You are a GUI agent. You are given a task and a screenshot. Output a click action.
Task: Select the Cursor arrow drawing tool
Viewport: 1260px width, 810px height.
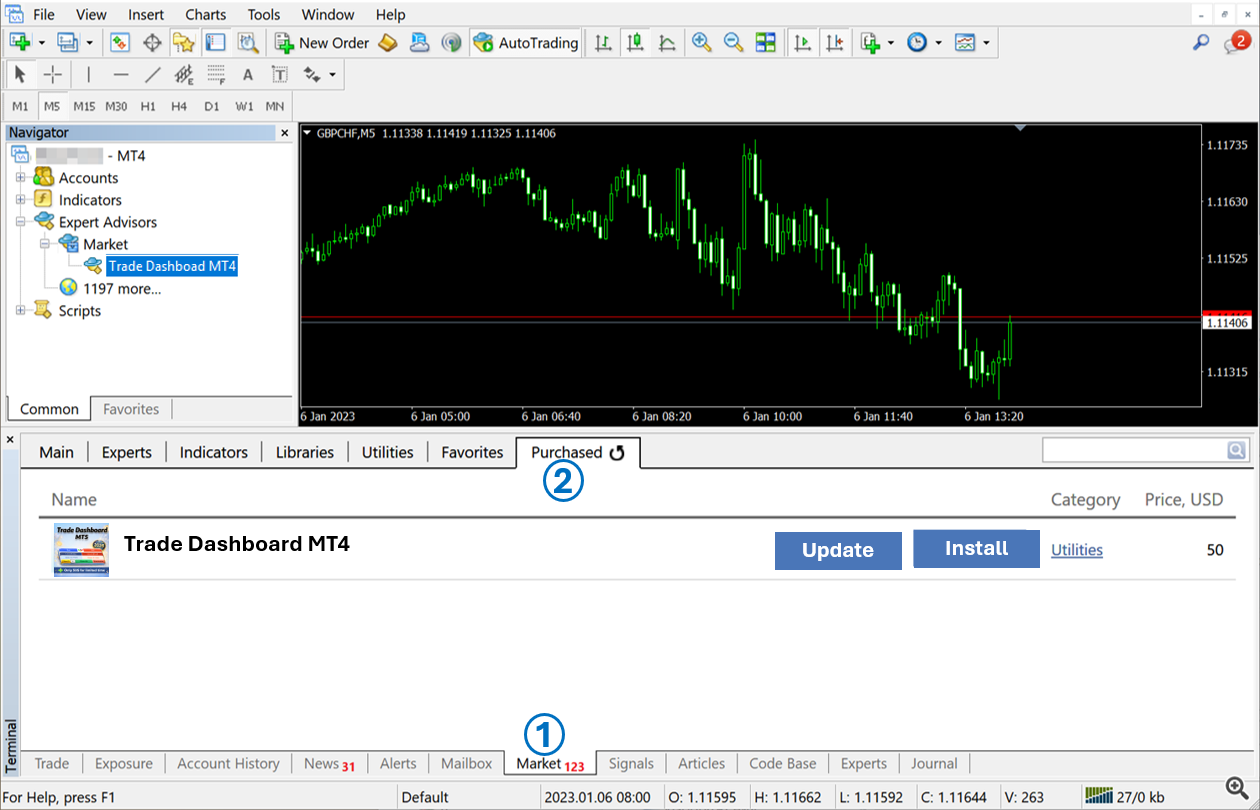coord(21,74)
